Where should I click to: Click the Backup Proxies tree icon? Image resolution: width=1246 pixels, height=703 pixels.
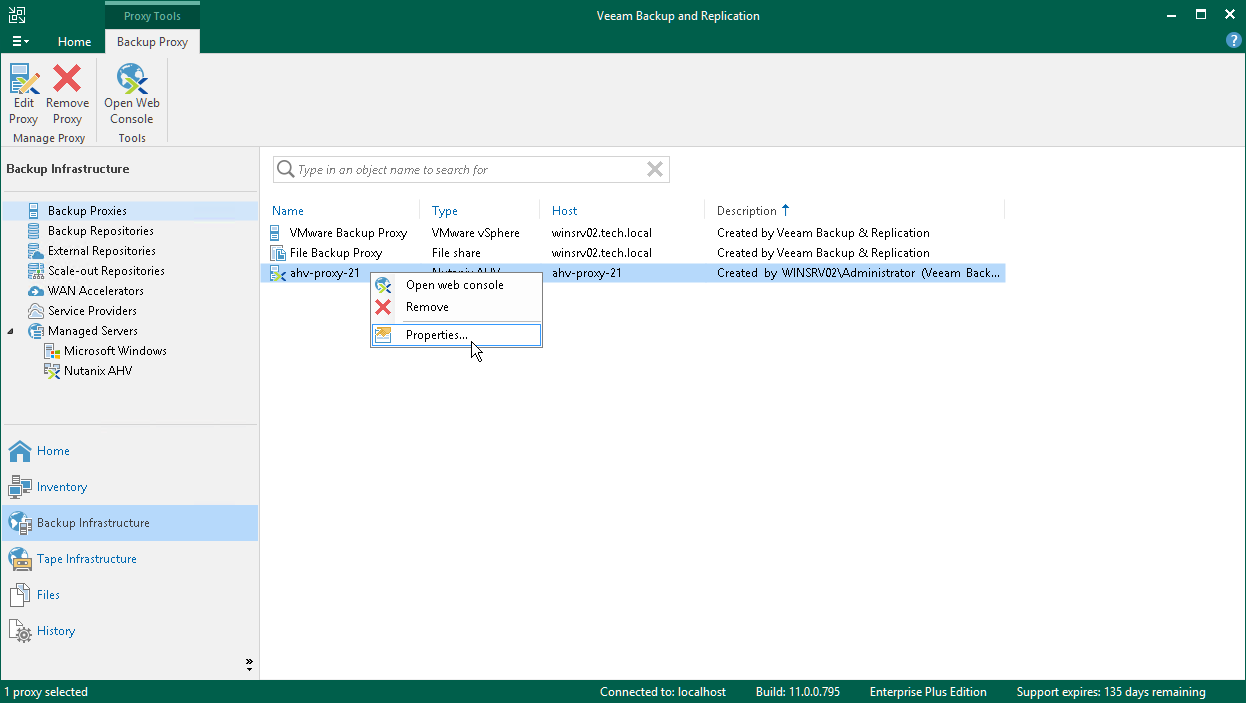coord(34,211)
